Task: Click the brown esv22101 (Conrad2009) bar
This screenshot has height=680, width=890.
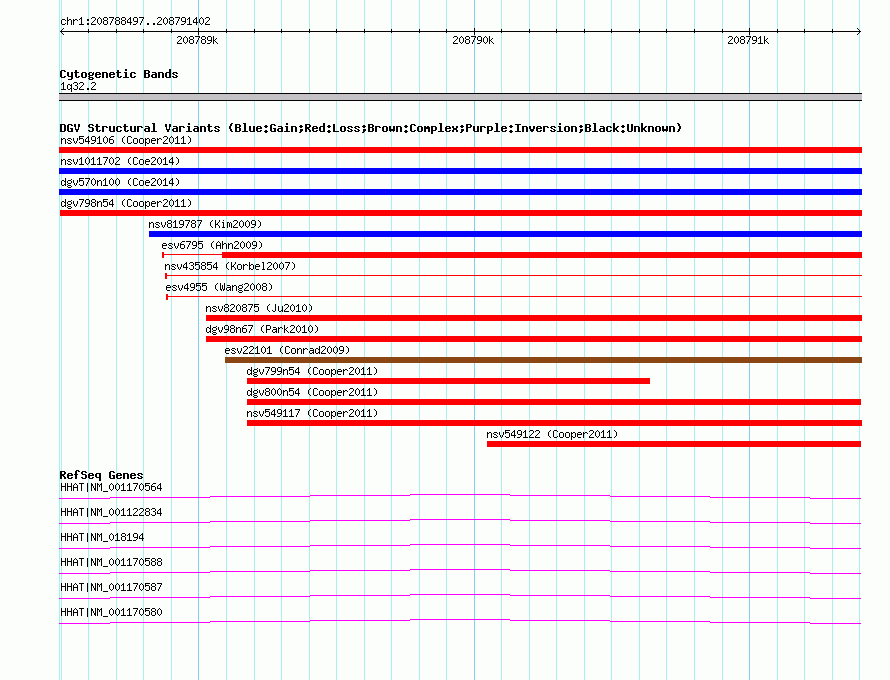Action: (x=543, y=360)
